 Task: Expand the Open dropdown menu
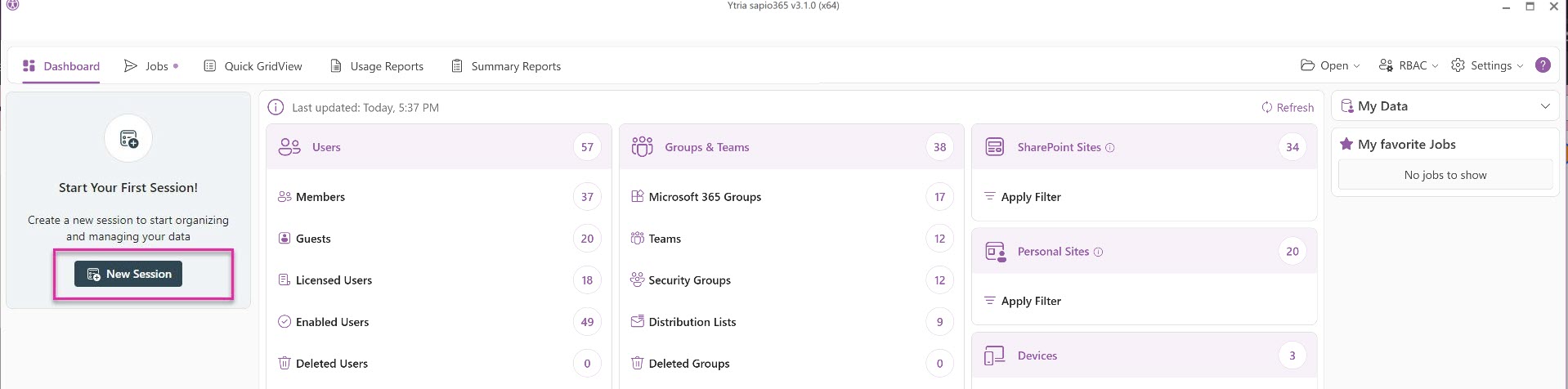tap(1330, 66)
